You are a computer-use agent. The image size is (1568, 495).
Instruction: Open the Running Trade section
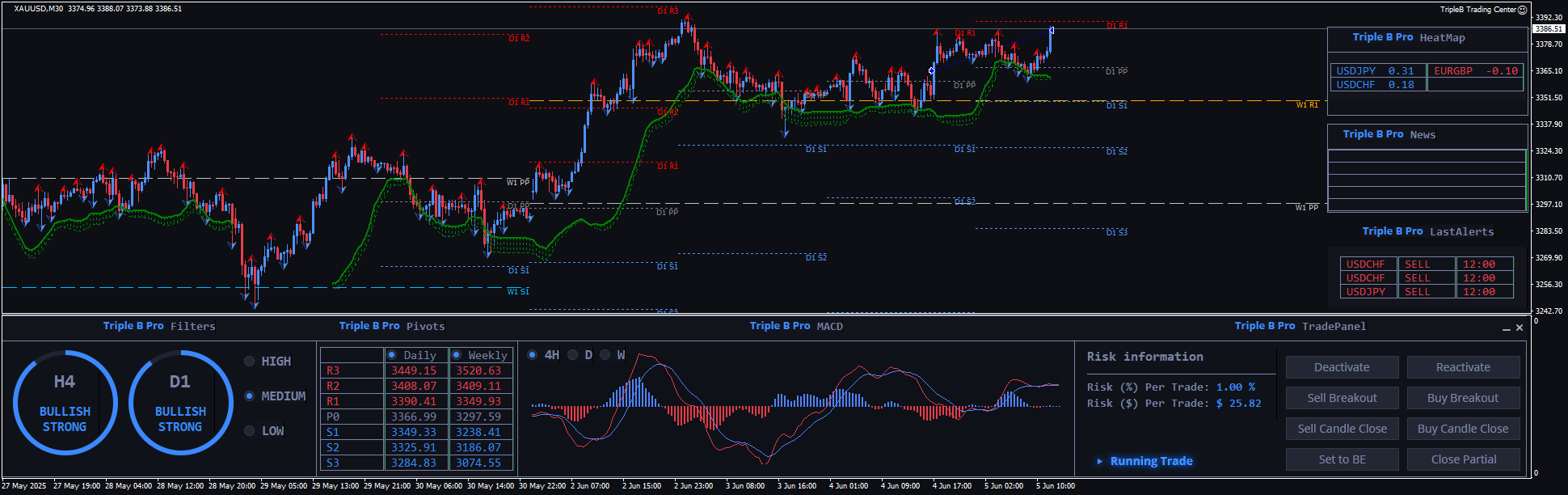pyautogui.click(x=1151, y=461)
